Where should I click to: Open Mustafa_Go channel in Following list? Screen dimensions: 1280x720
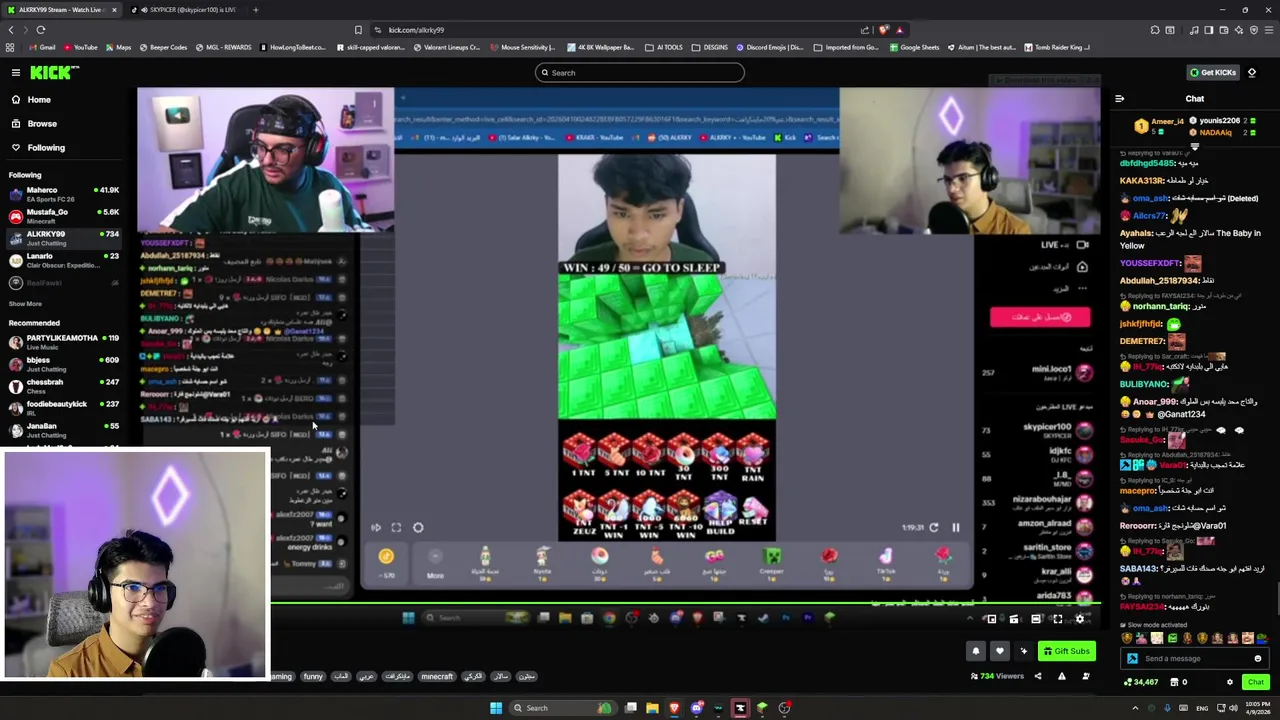(x=64, y=216)
